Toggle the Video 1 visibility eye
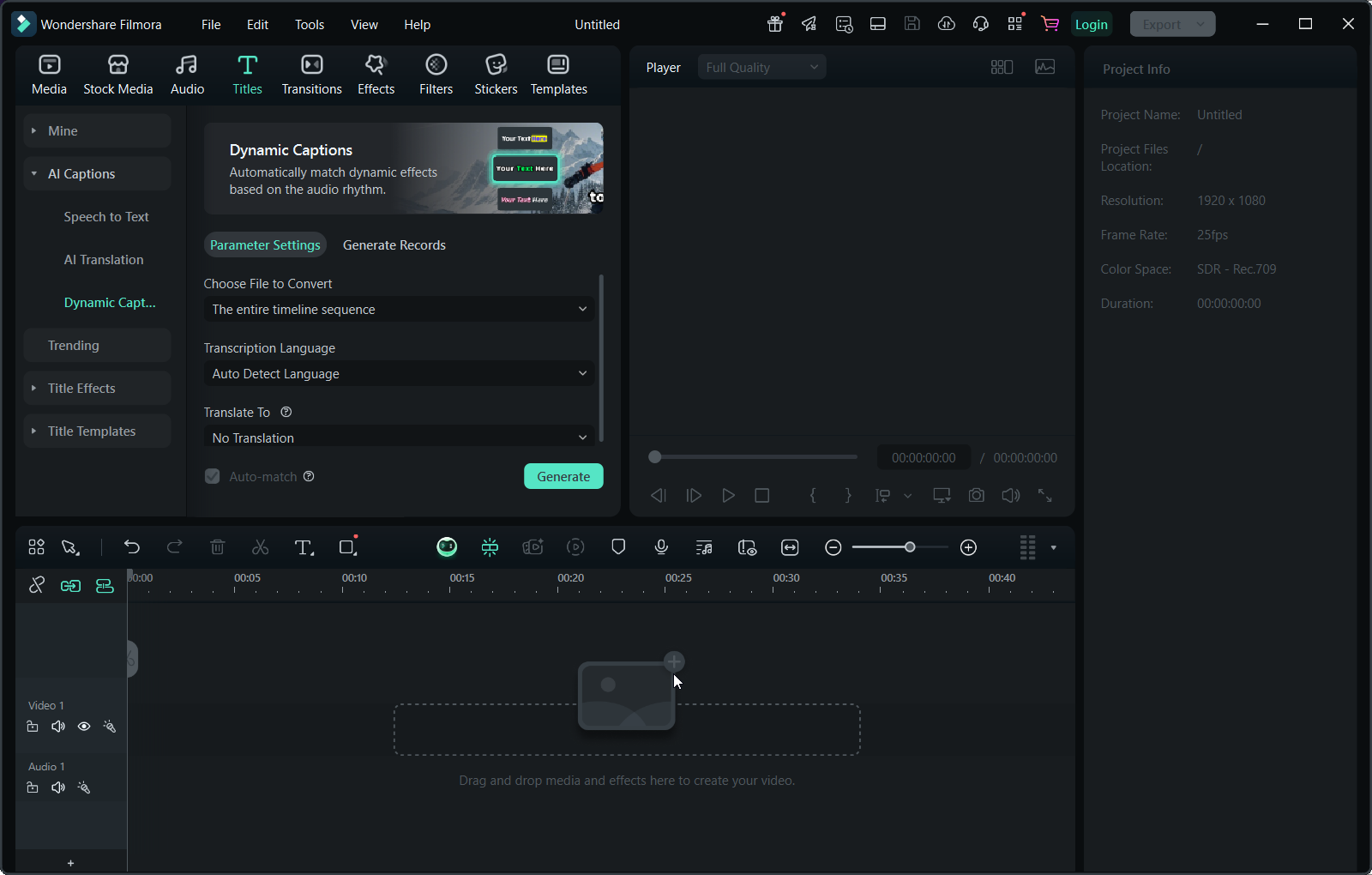This screenshot has width=1372, height=875. point(84,727)
